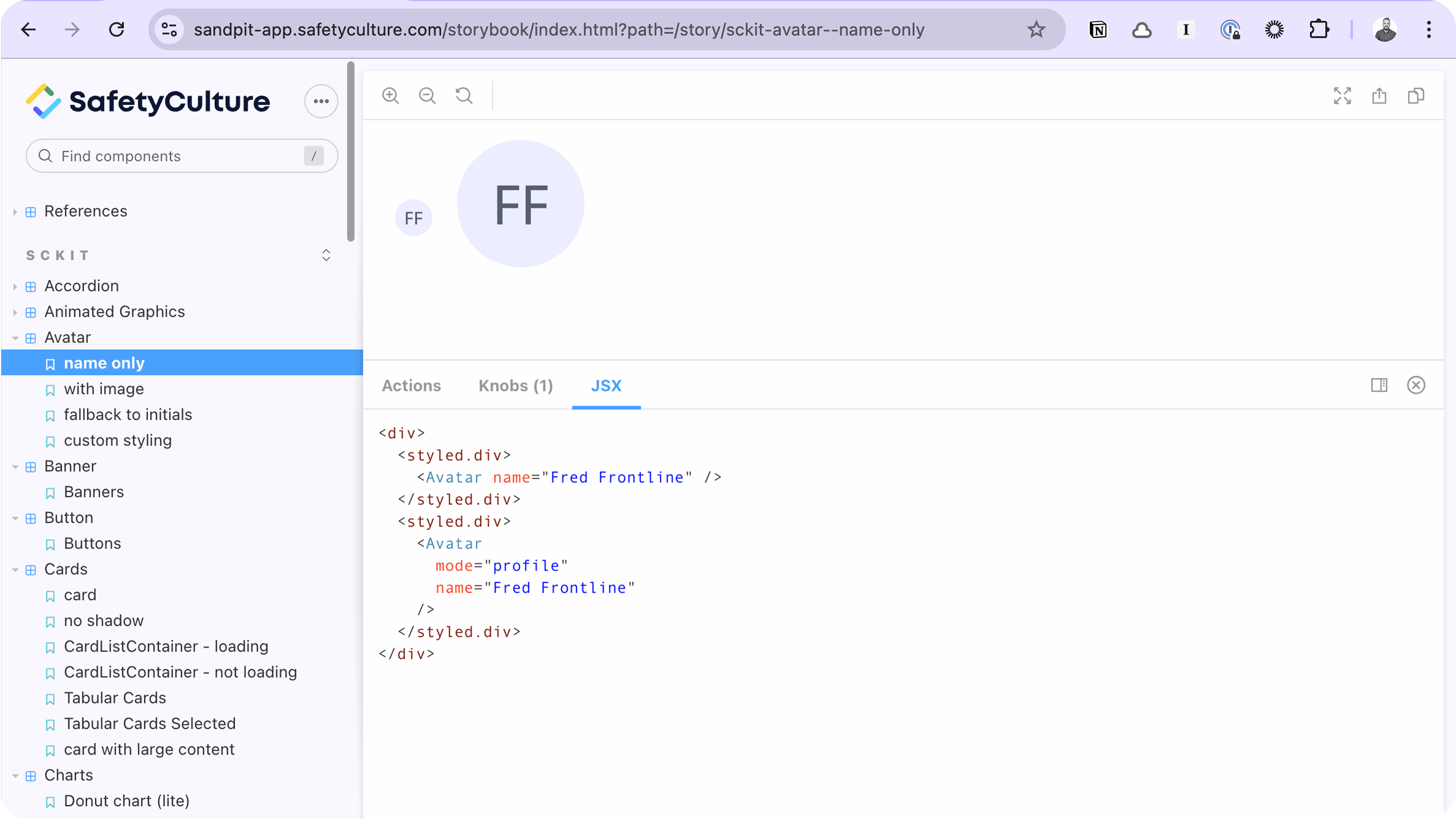Screen dimensions: 1456x819
Task: Open canvas in new tab icon
Action: (1379, 95)
